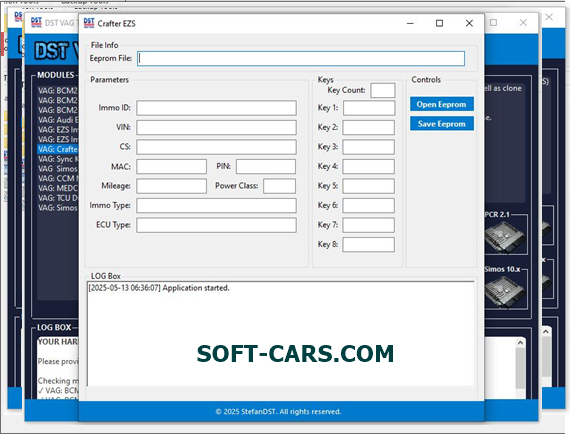The width and height of the screenshot is (570, 434).
Task: Click the Key 3 field
Action: pos(369,147)
